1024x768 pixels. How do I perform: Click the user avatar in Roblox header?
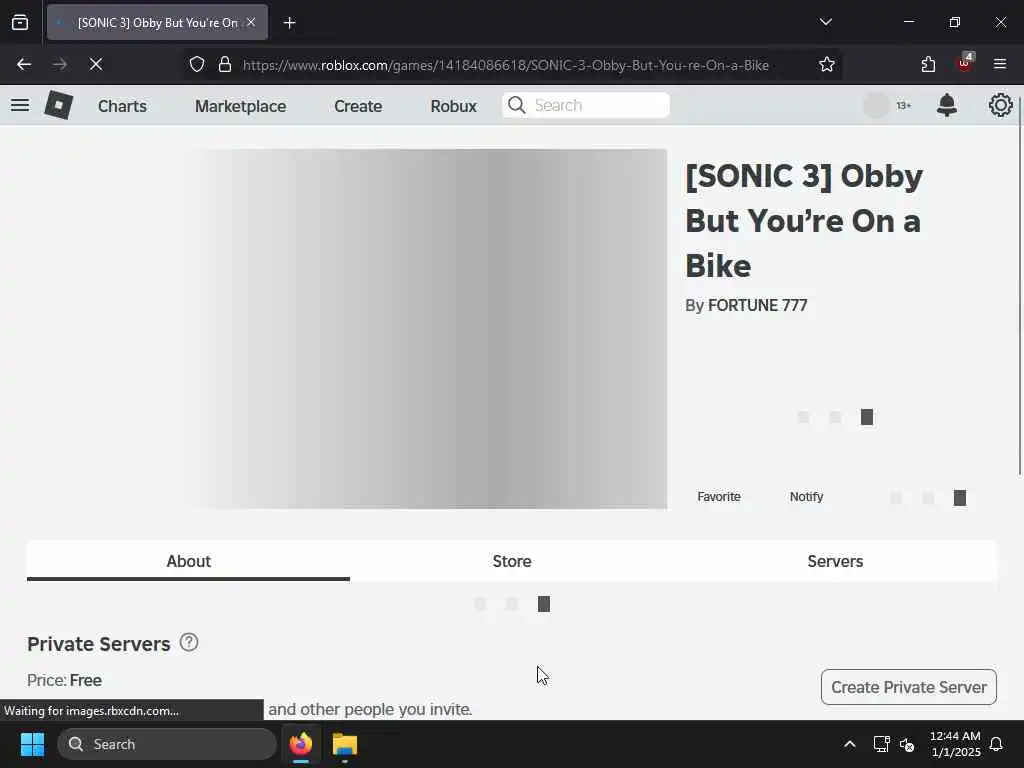876,105
